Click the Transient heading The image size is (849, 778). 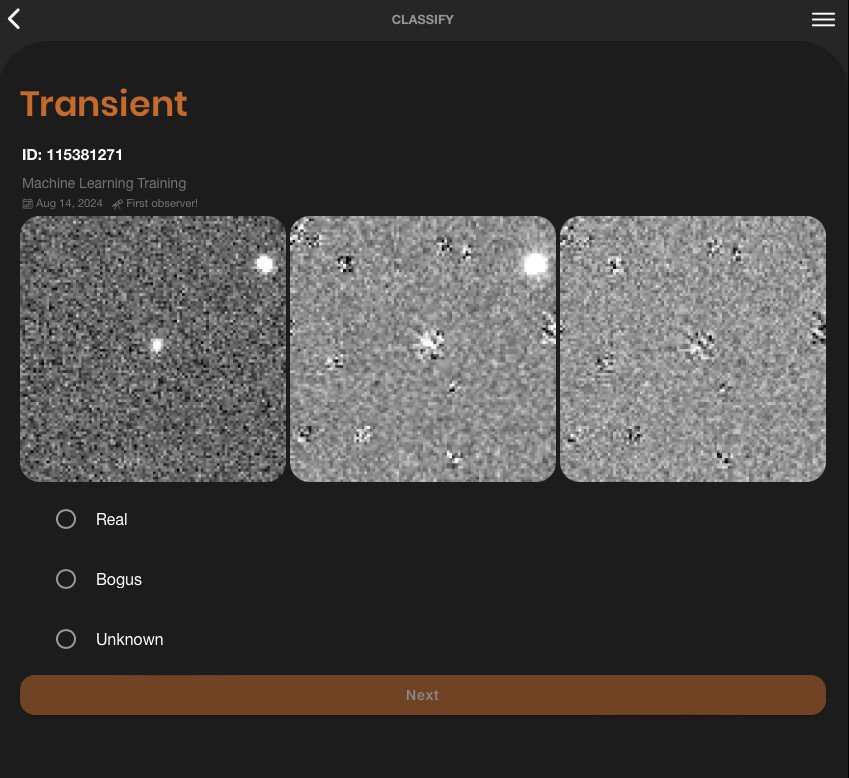point(104,104)
